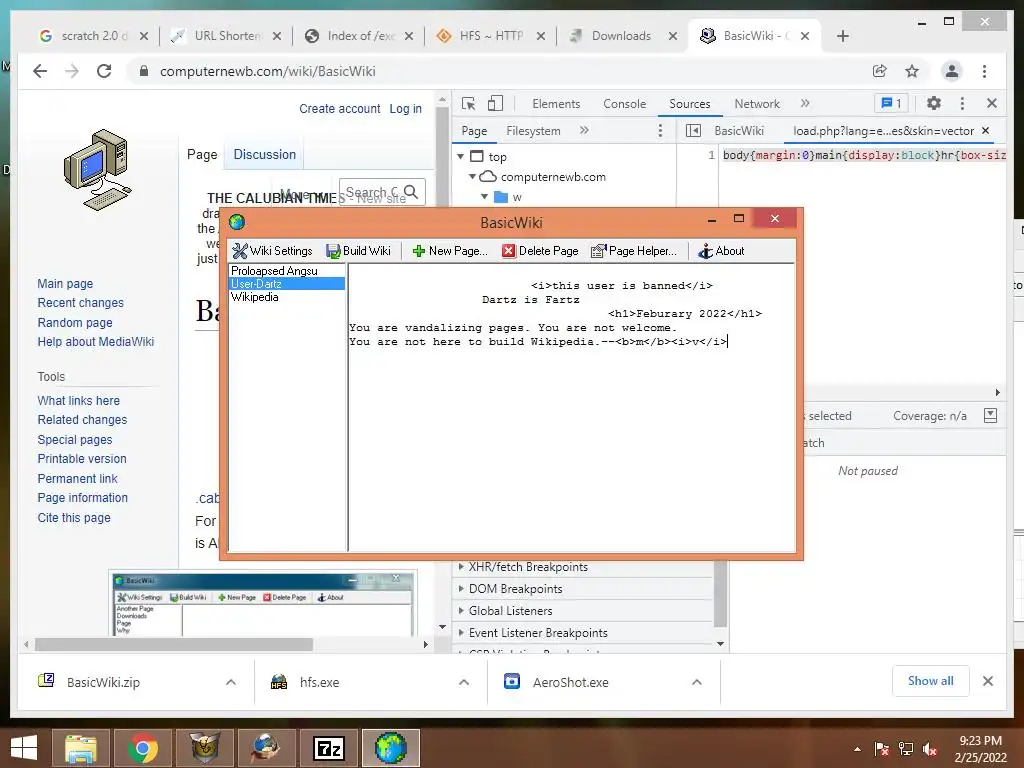Click the computer wiki logo
Viewport: 1024px width, 768px height.
click(x=97, y=170)
